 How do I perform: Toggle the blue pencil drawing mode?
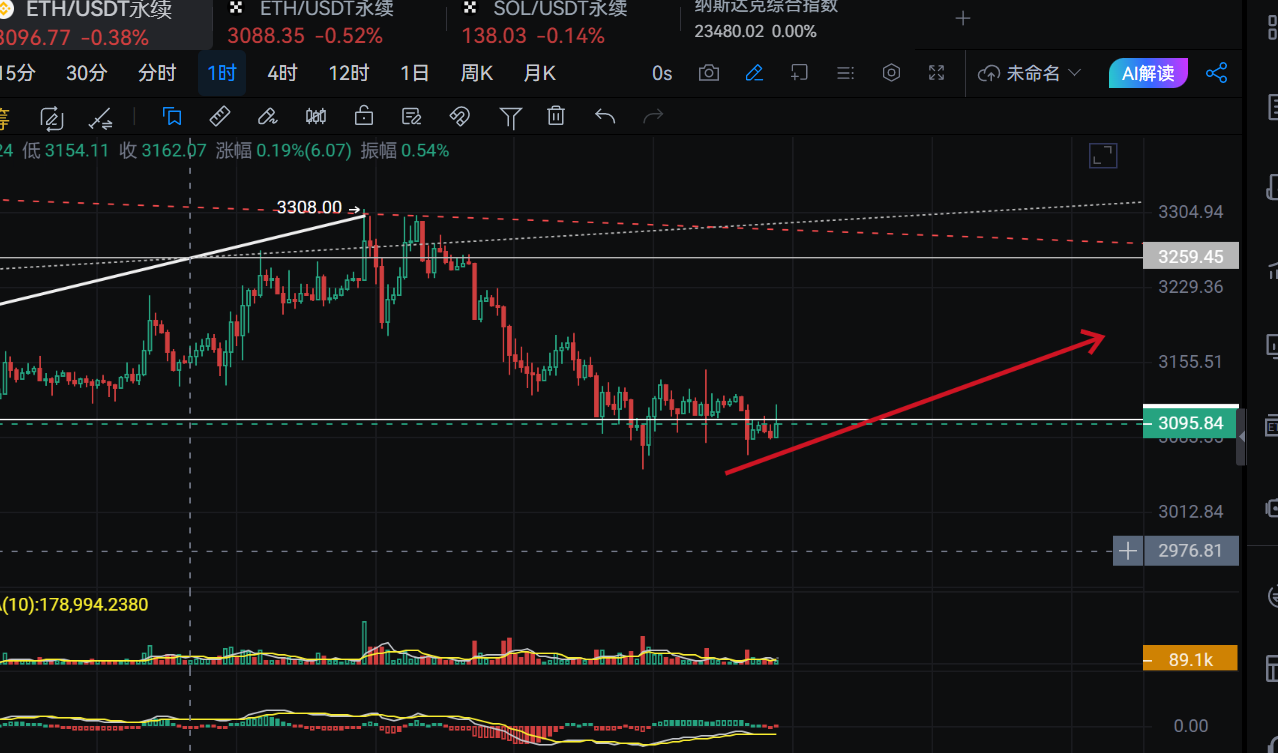click(754, 73)
